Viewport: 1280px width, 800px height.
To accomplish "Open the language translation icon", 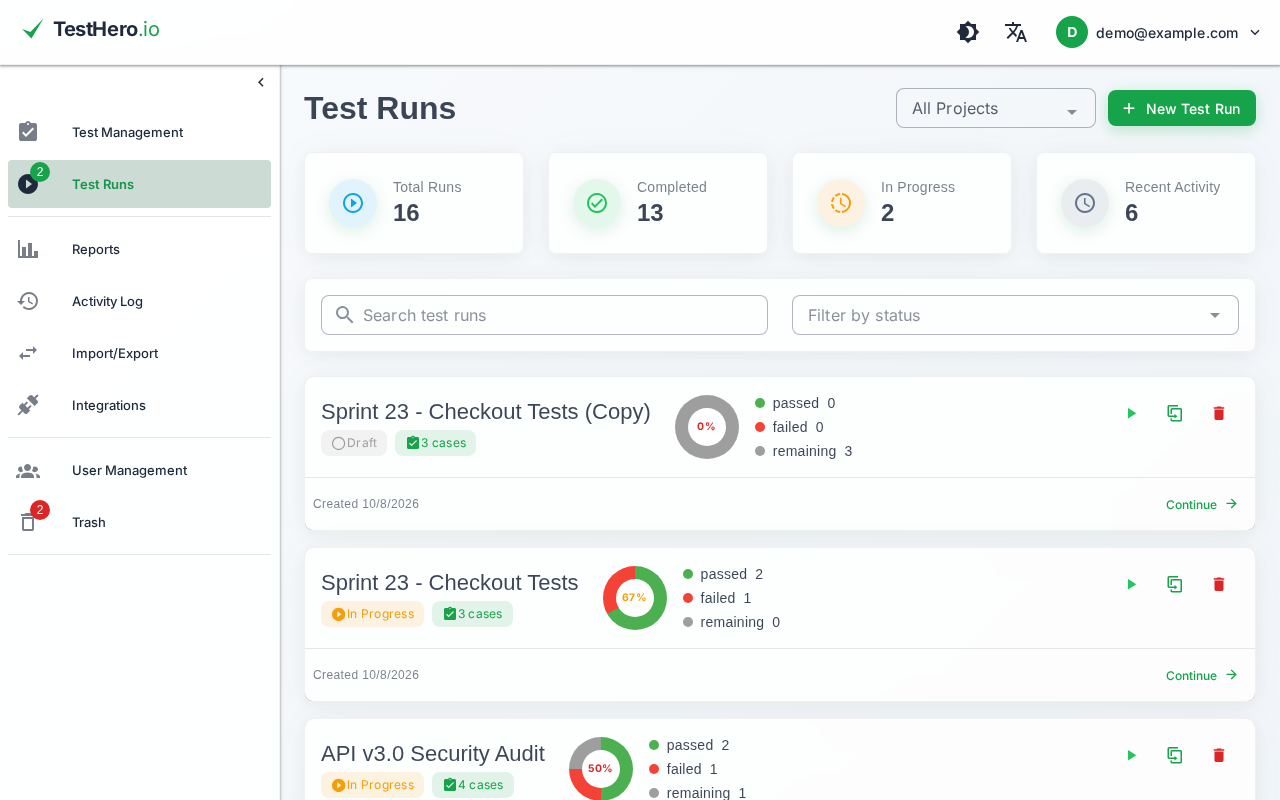I will 1016,32.
